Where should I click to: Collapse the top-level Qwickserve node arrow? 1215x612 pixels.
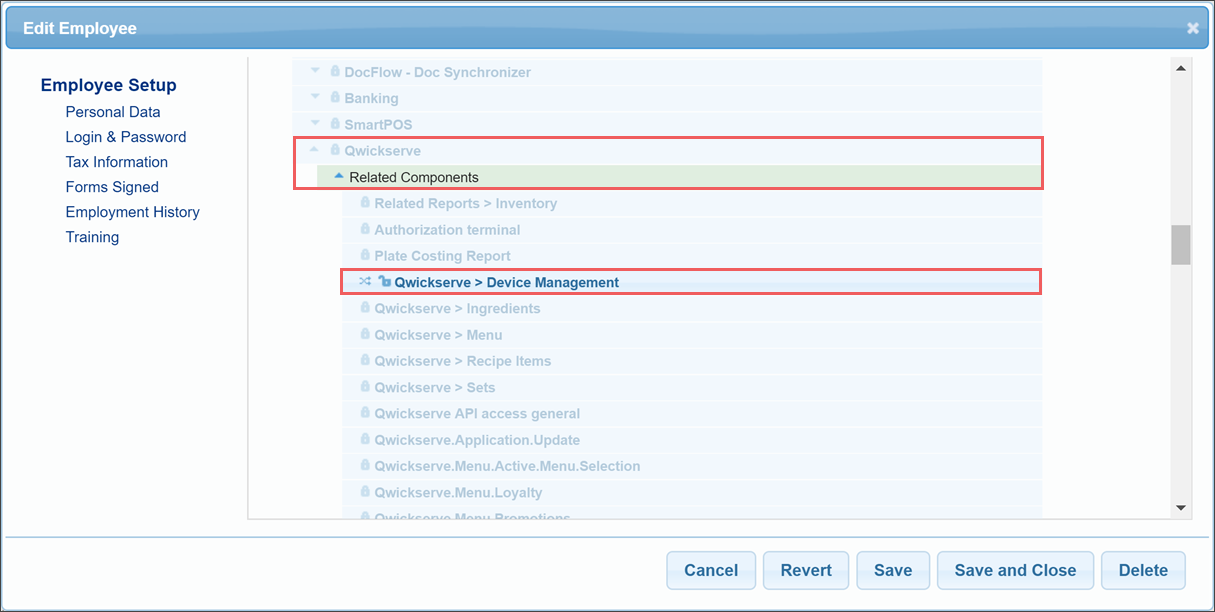315,150
